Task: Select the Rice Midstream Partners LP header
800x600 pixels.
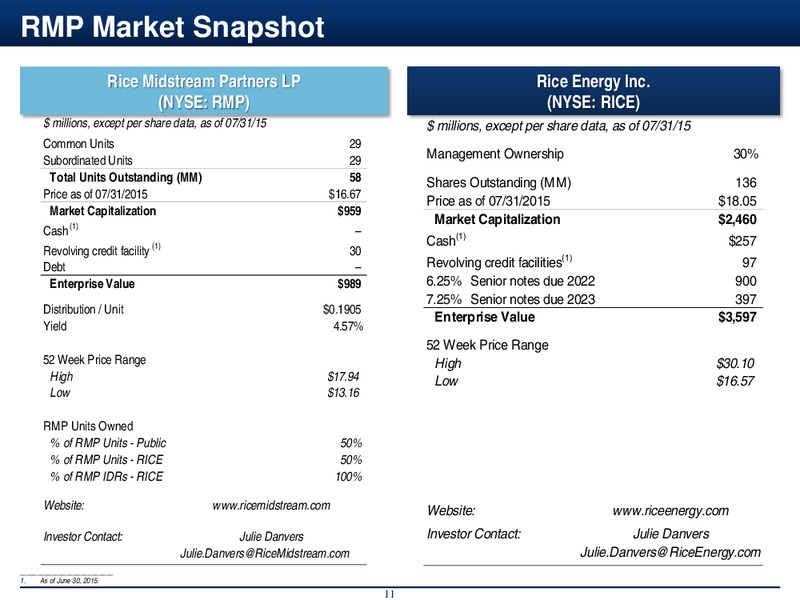Action: pos(204,91)
